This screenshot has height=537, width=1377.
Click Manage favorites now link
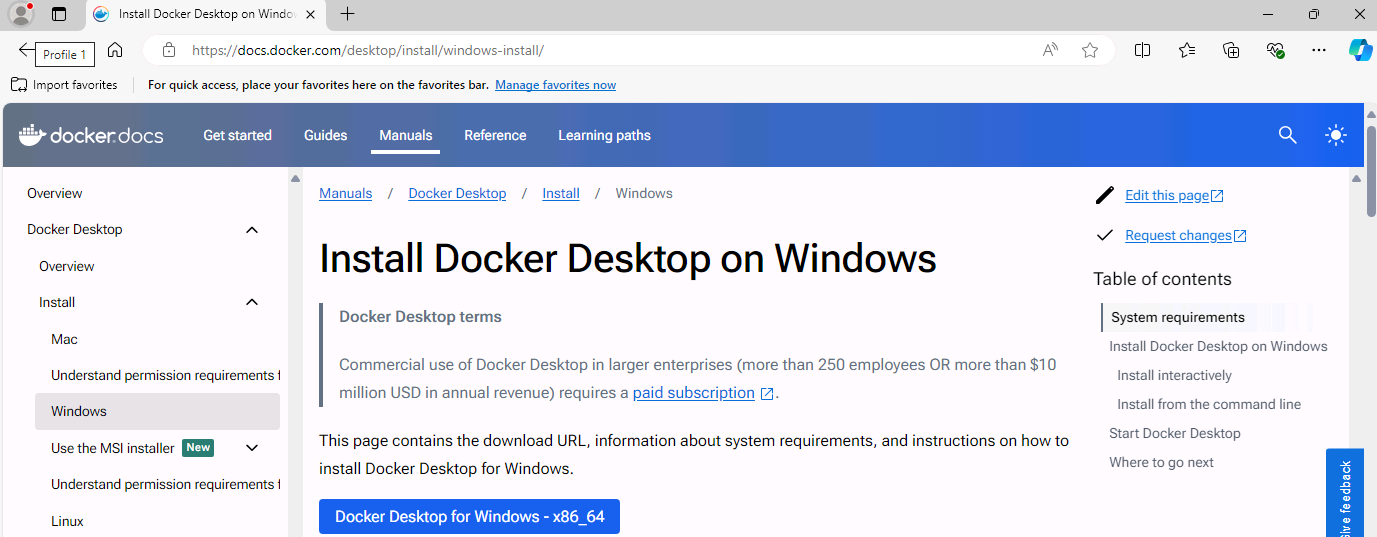pos(555,85)
